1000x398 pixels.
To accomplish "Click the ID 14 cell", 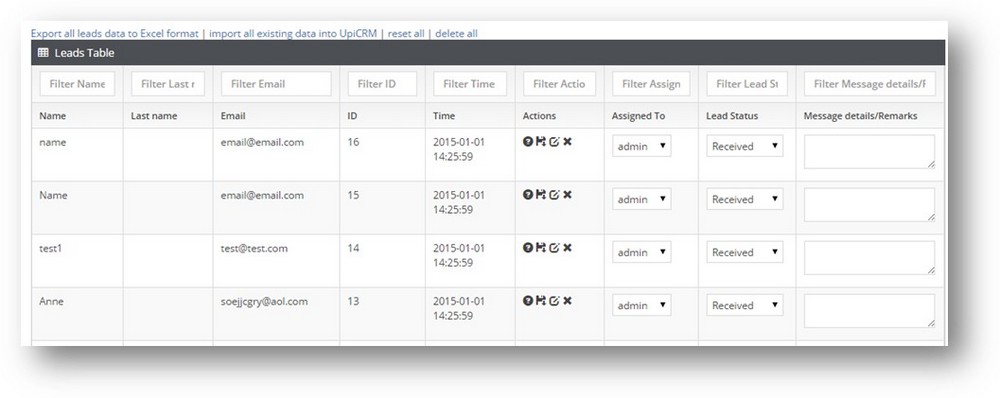I will (x=353, y=248).
